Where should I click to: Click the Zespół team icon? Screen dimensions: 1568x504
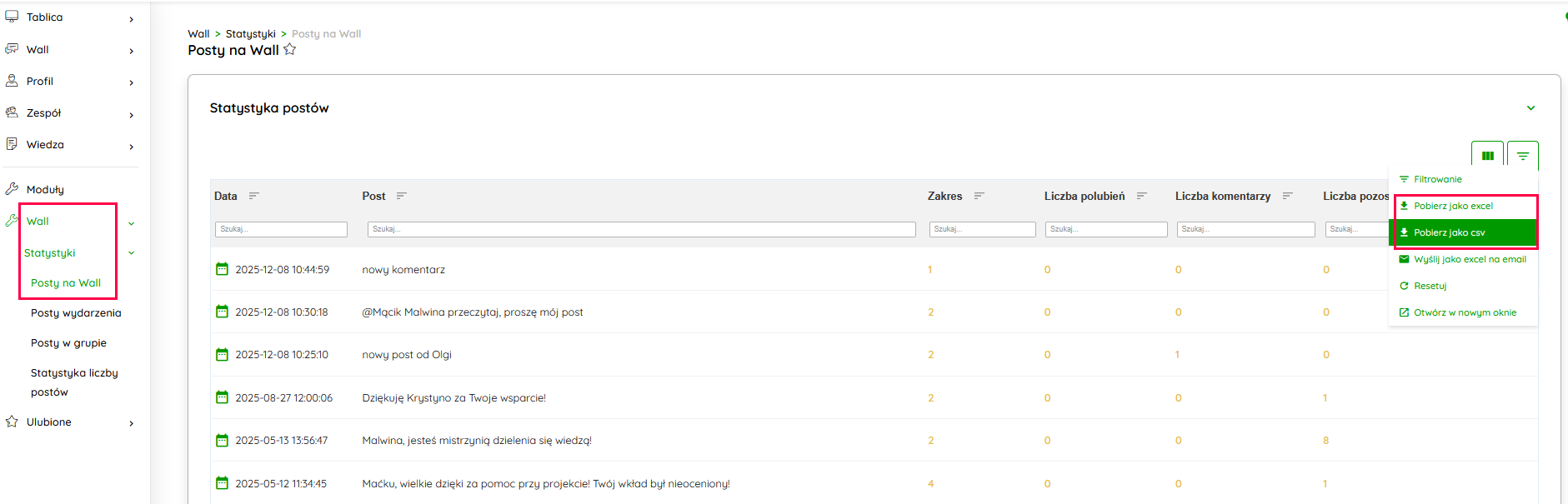(x=12, y=112)
